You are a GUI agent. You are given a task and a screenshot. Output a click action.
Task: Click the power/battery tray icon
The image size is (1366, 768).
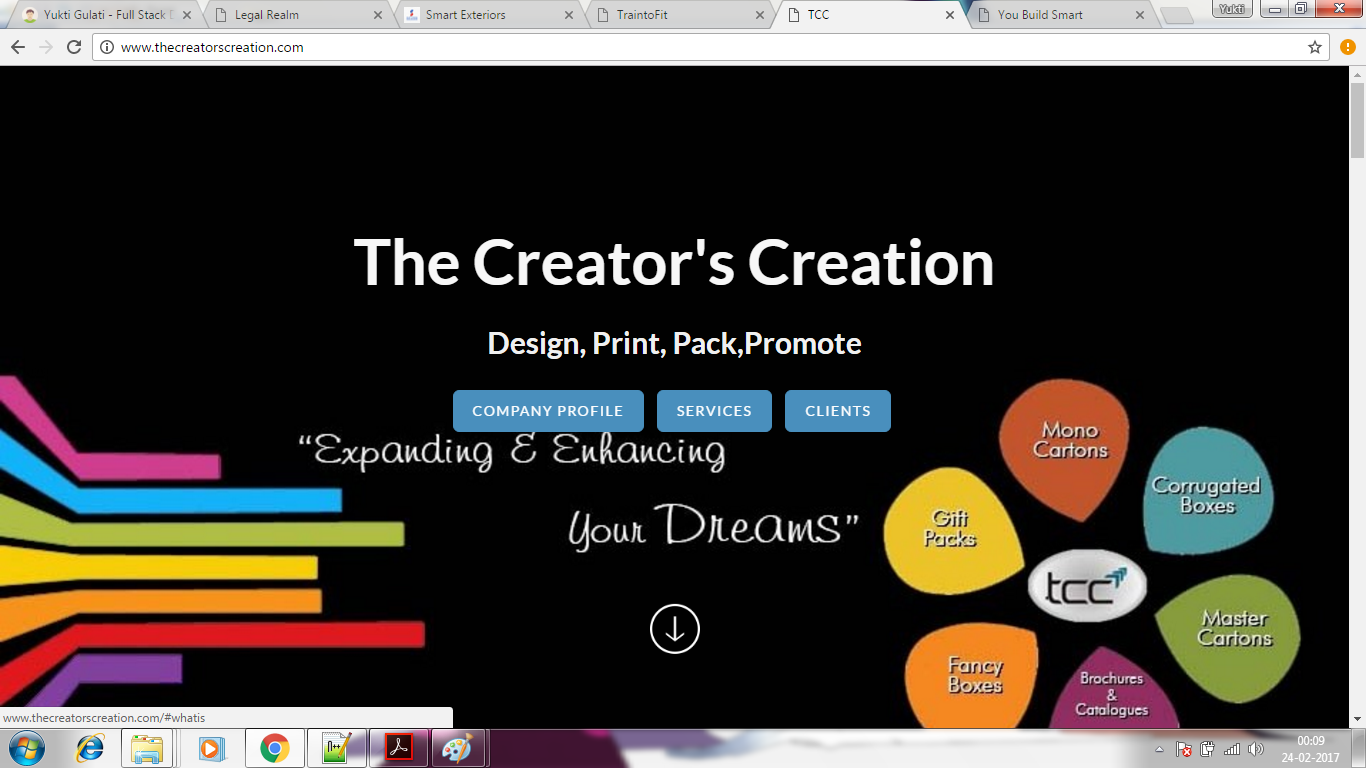1207,749
